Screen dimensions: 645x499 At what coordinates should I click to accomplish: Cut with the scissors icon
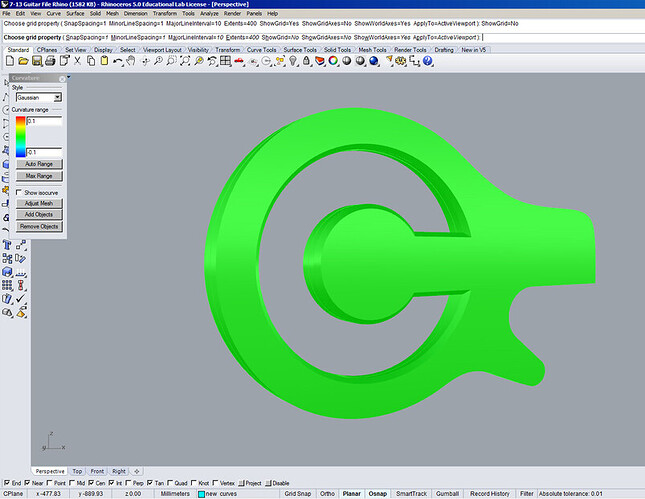(x=77, y=61)
